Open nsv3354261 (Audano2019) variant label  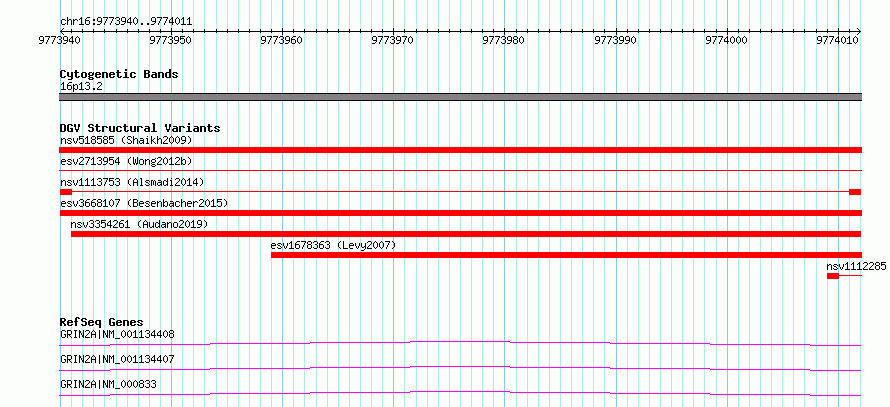point(140,224)
